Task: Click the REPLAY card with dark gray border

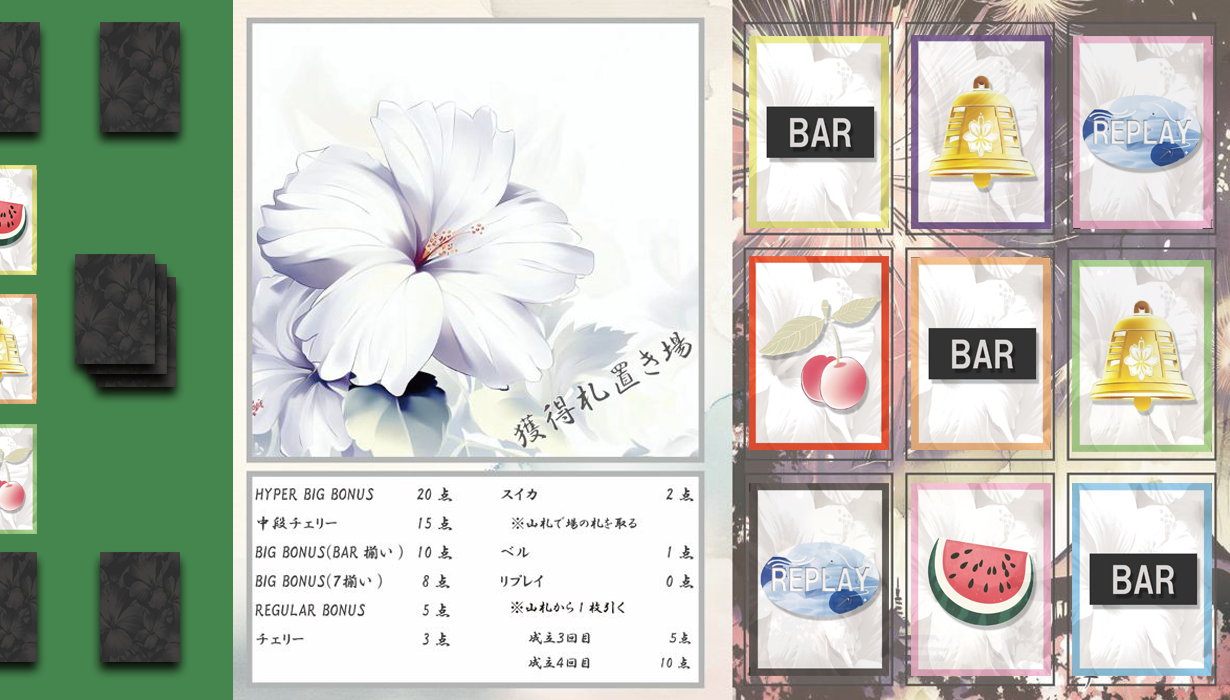Action: 818,578
